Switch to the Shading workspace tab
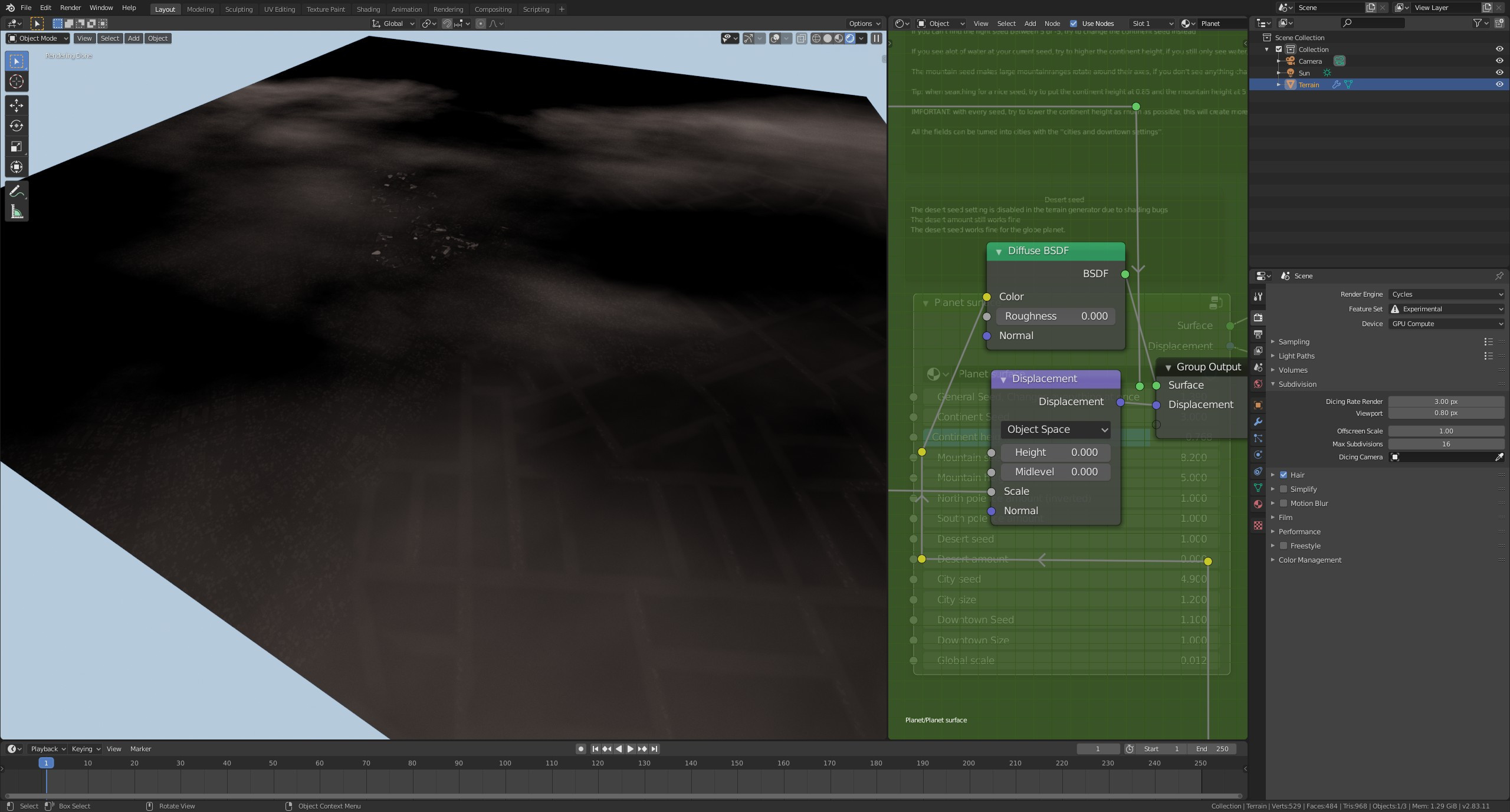1510x812 pixels. [x=368, y=9]
